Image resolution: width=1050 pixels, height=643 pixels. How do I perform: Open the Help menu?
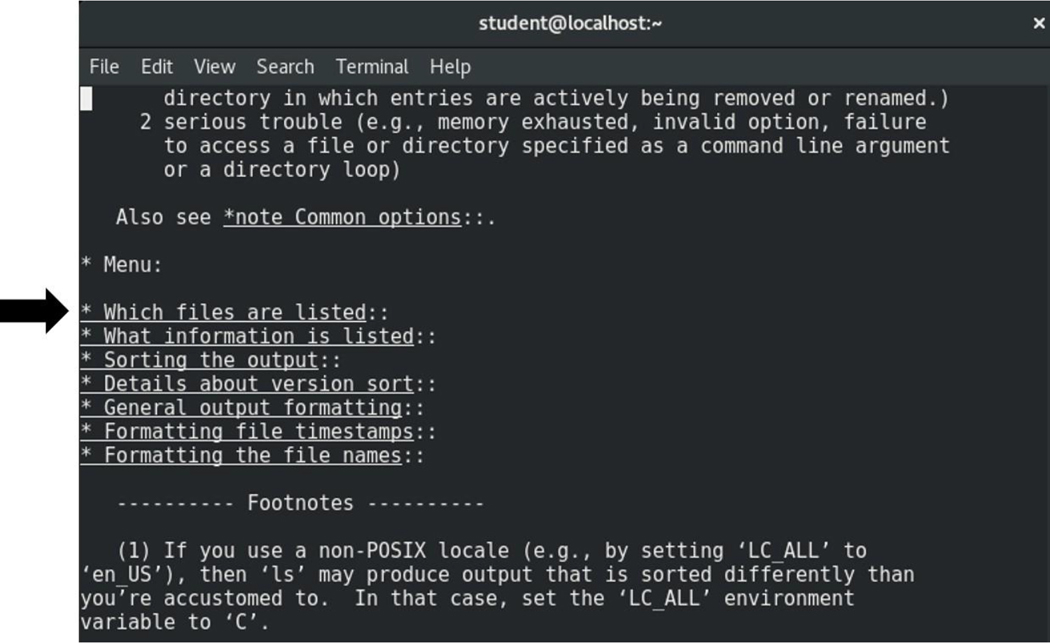[450, 67]
